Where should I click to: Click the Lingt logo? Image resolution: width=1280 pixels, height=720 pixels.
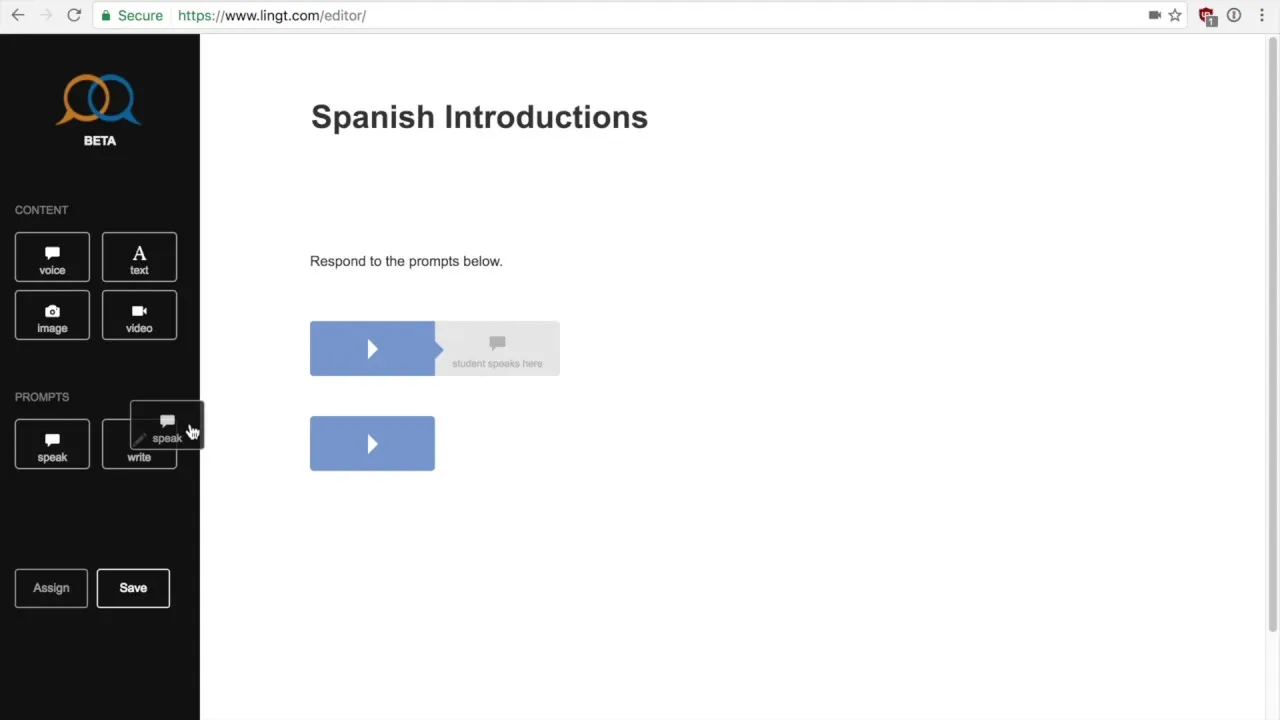click(99, 100)
